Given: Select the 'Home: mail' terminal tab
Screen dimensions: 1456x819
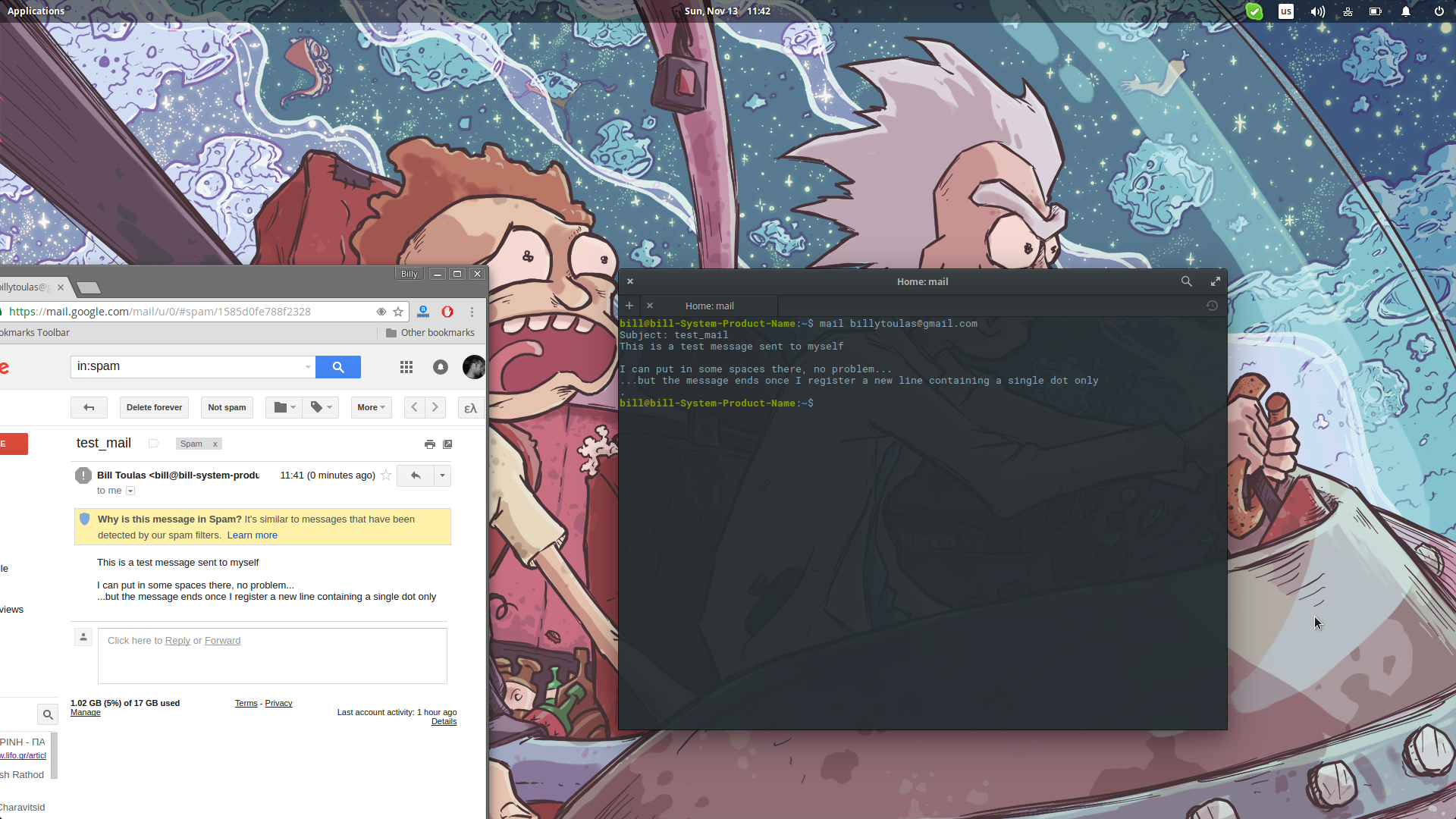Looking at the screenshot, I should point(710,306).
